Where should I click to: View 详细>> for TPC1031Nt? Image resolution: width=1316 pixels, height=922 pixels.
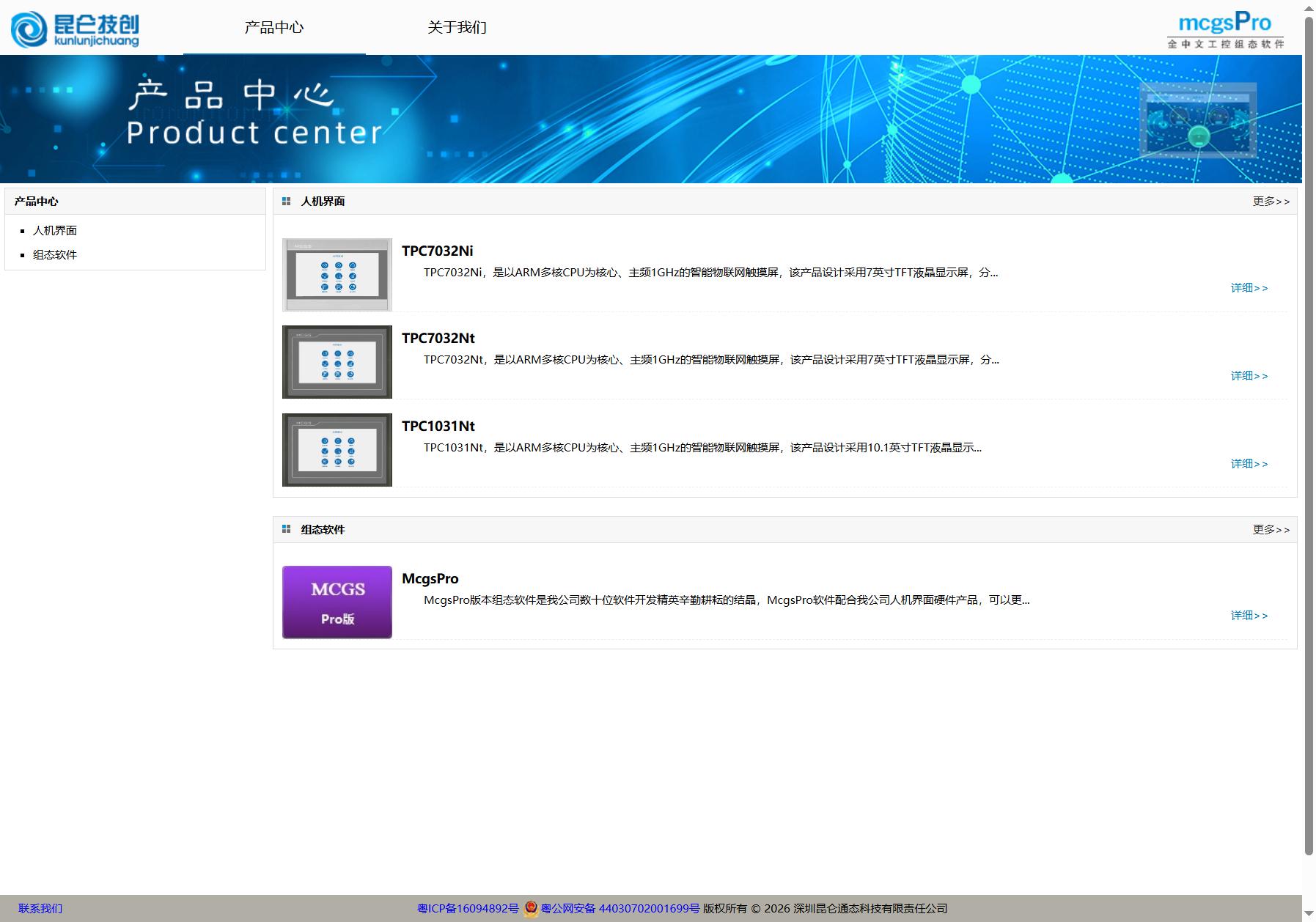[x=1249, y=464]
